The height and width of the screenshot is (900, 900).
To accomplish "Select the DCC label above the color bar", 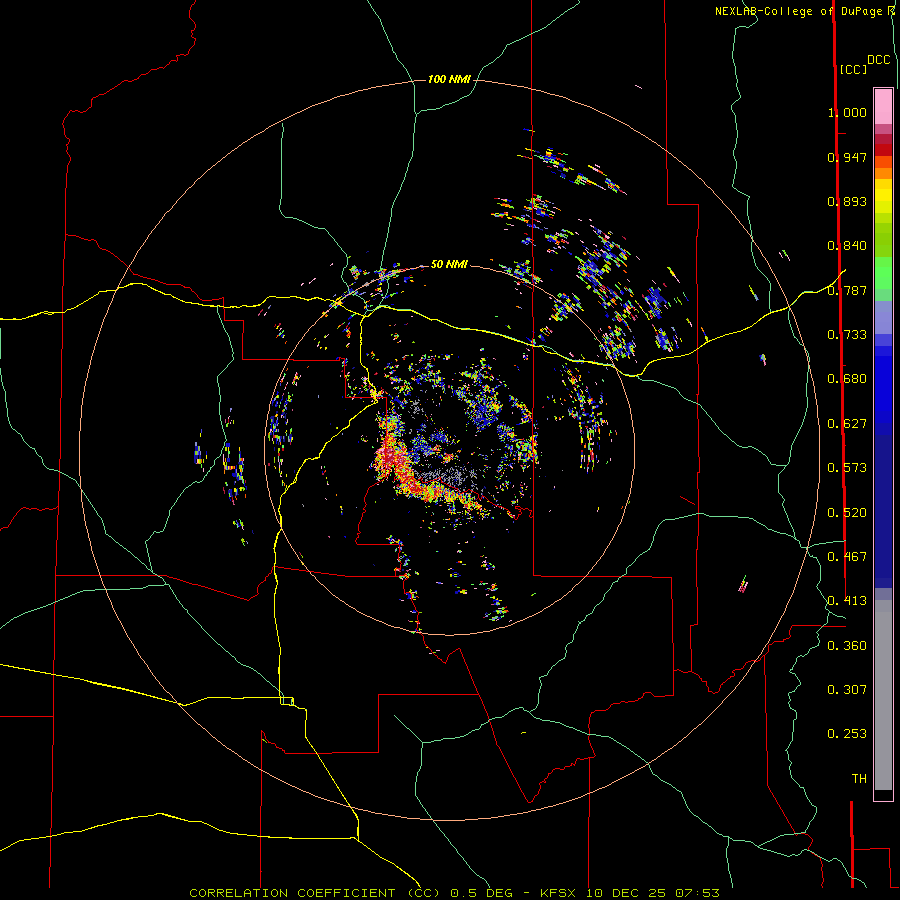I will (878, 60).
